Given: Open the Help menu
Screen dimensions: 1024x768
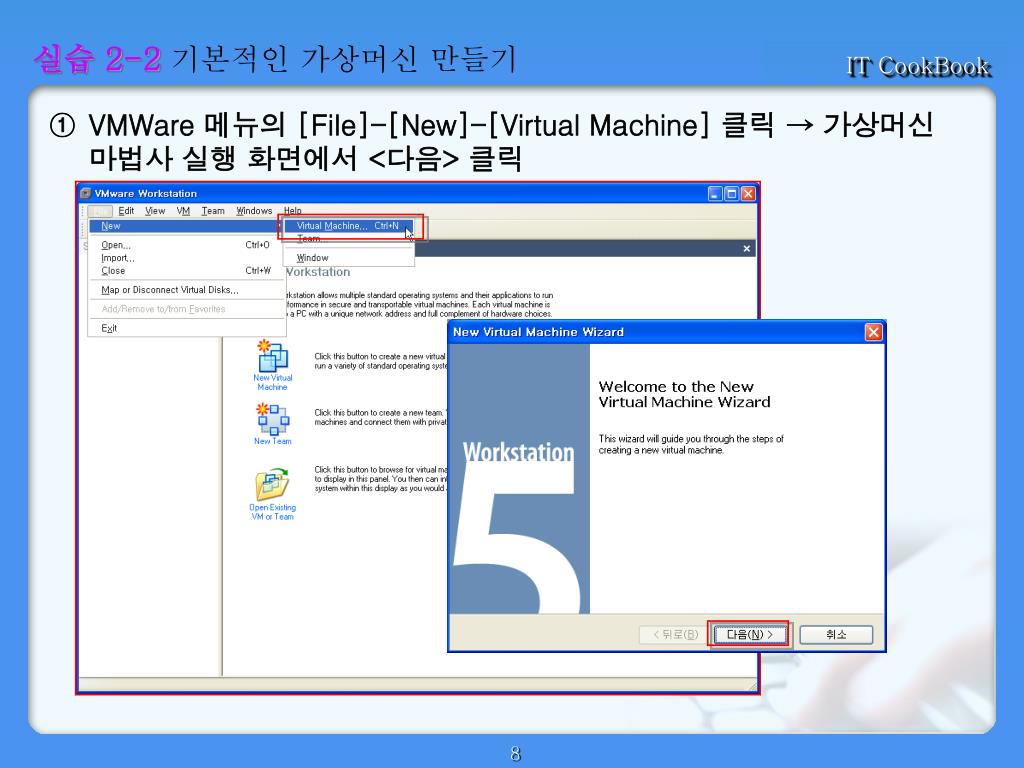Looking at the screenshot, I should click(x=293, y=211).
